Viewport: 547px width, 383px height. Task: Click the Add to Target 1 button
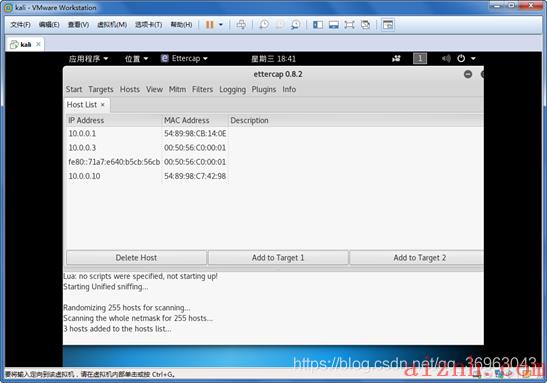[278, 258]
